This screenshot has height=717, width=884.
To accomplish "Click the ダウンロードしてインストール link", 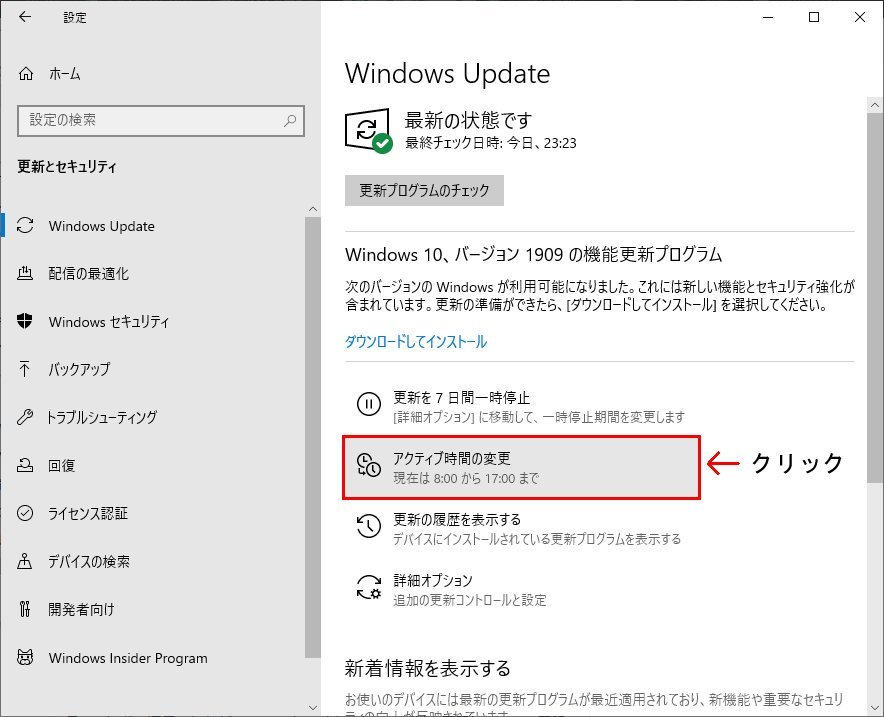I will (416, 342).
